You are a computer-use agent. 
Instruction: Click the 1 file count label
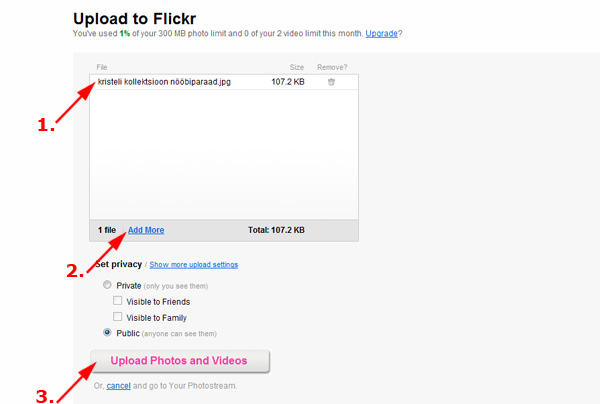107,230
